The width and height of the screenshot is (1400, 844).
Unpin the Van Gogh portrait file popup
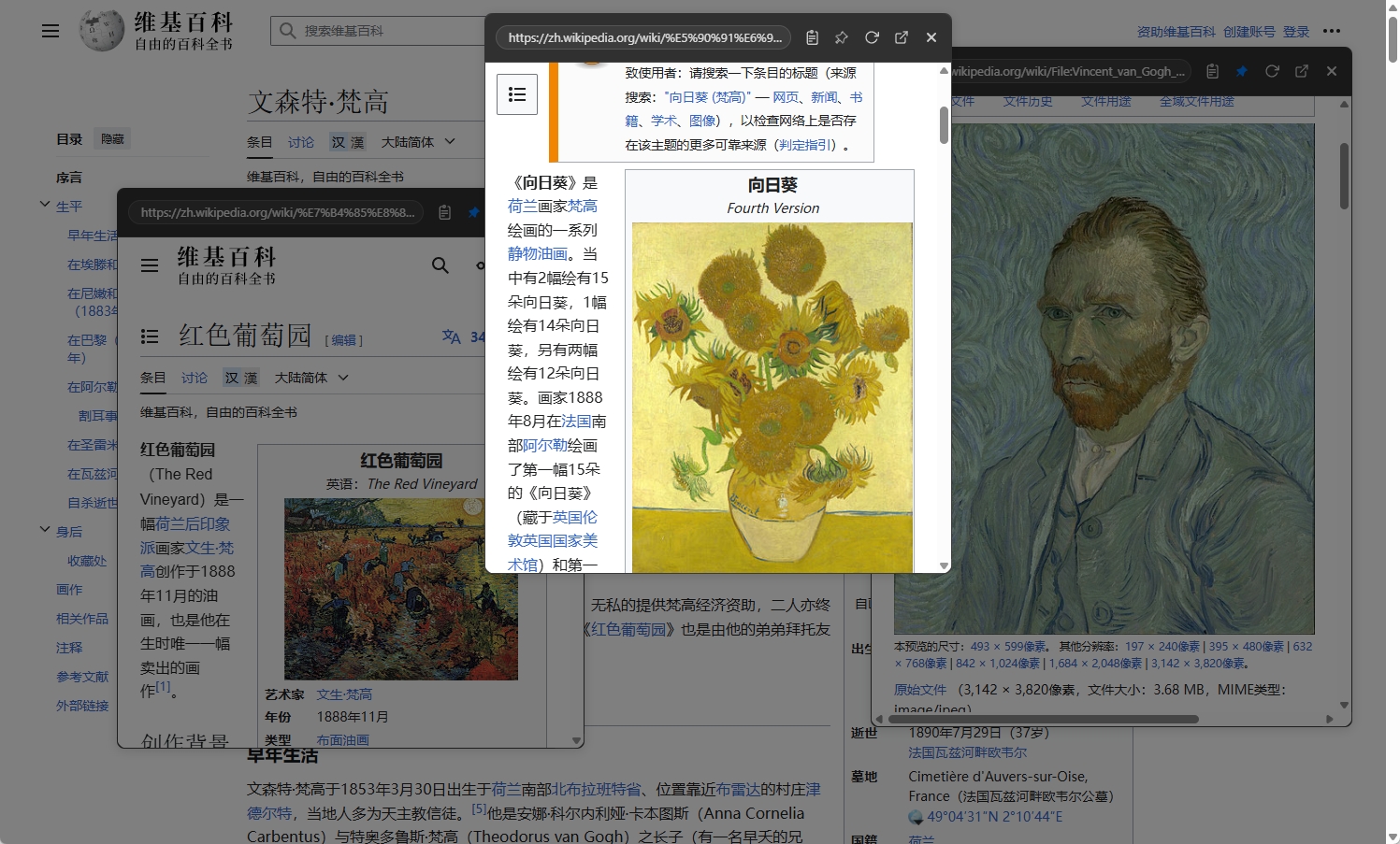1242,71
